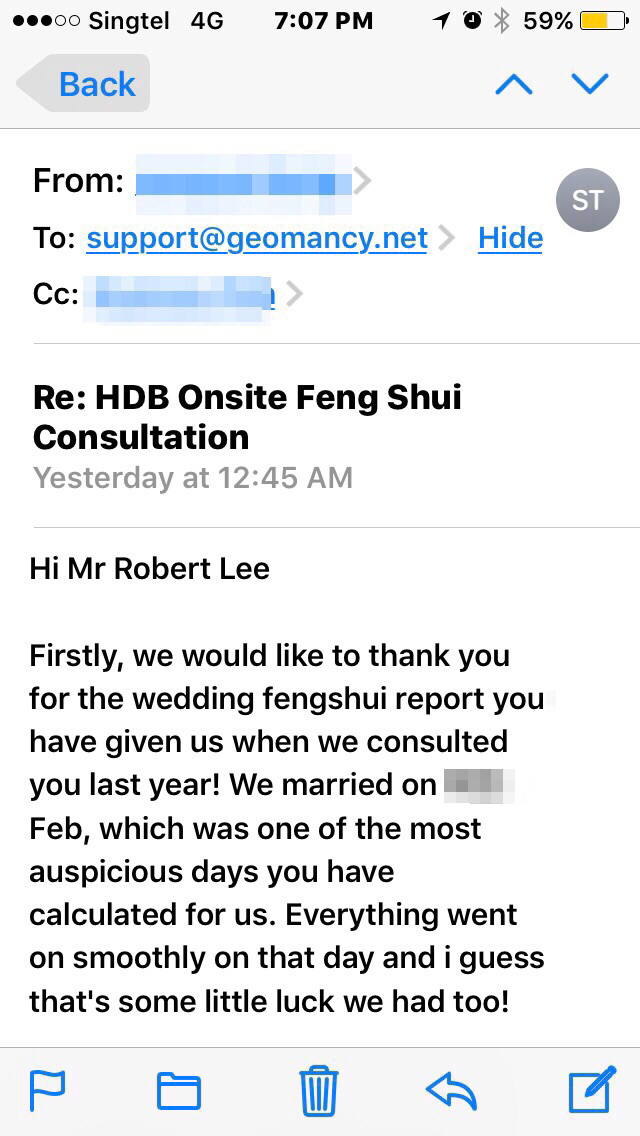Expand the To recipient chevron

point(446,238)
